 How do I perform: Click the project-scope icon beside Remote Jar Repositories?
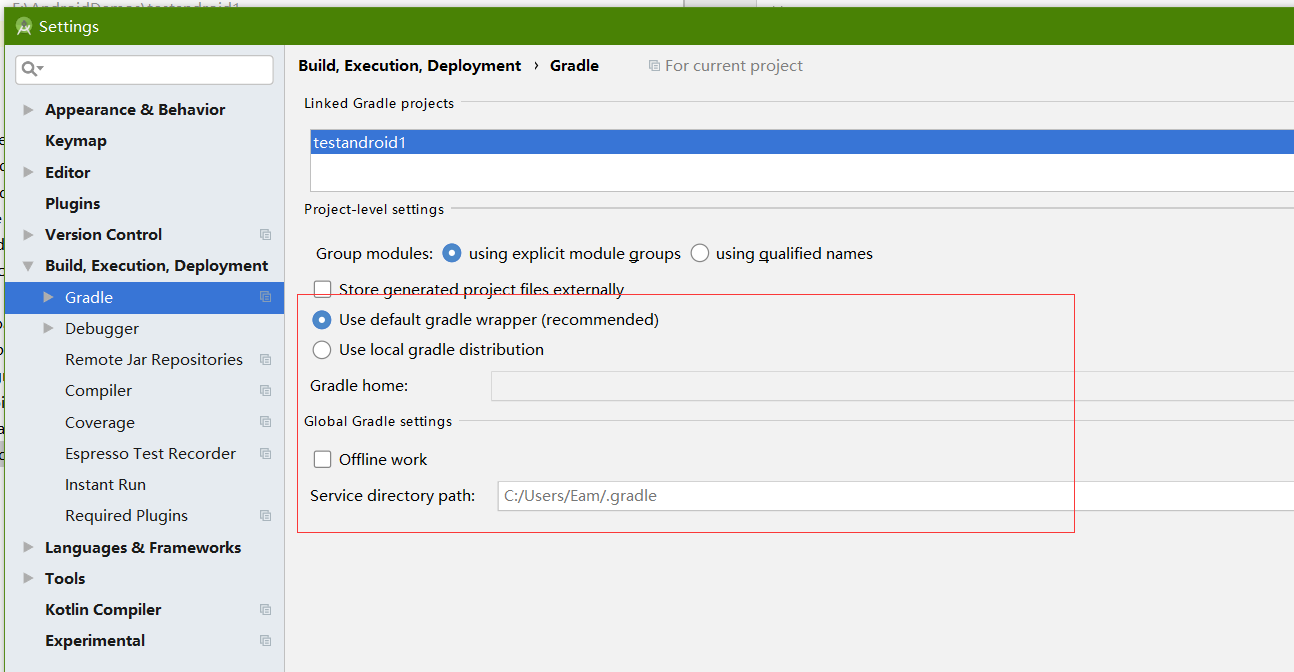click(265, 360)
